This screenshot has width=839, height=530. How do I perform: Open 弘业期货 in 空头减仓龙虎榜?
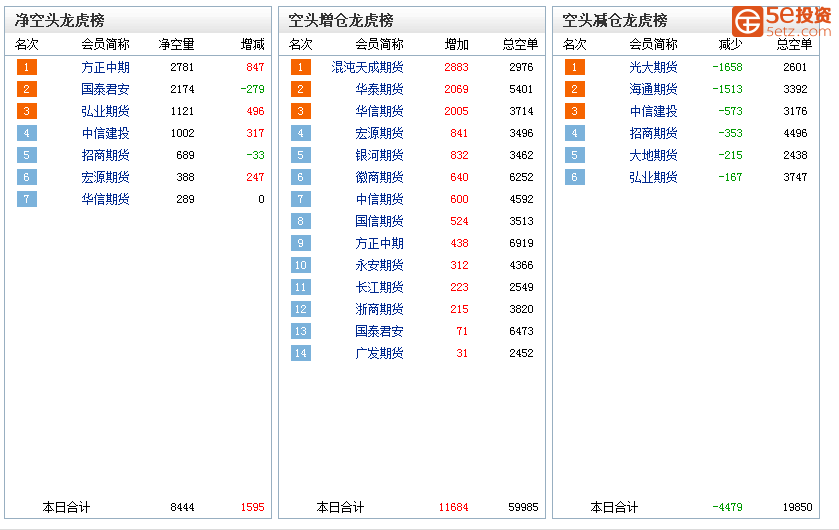[653, 177]
